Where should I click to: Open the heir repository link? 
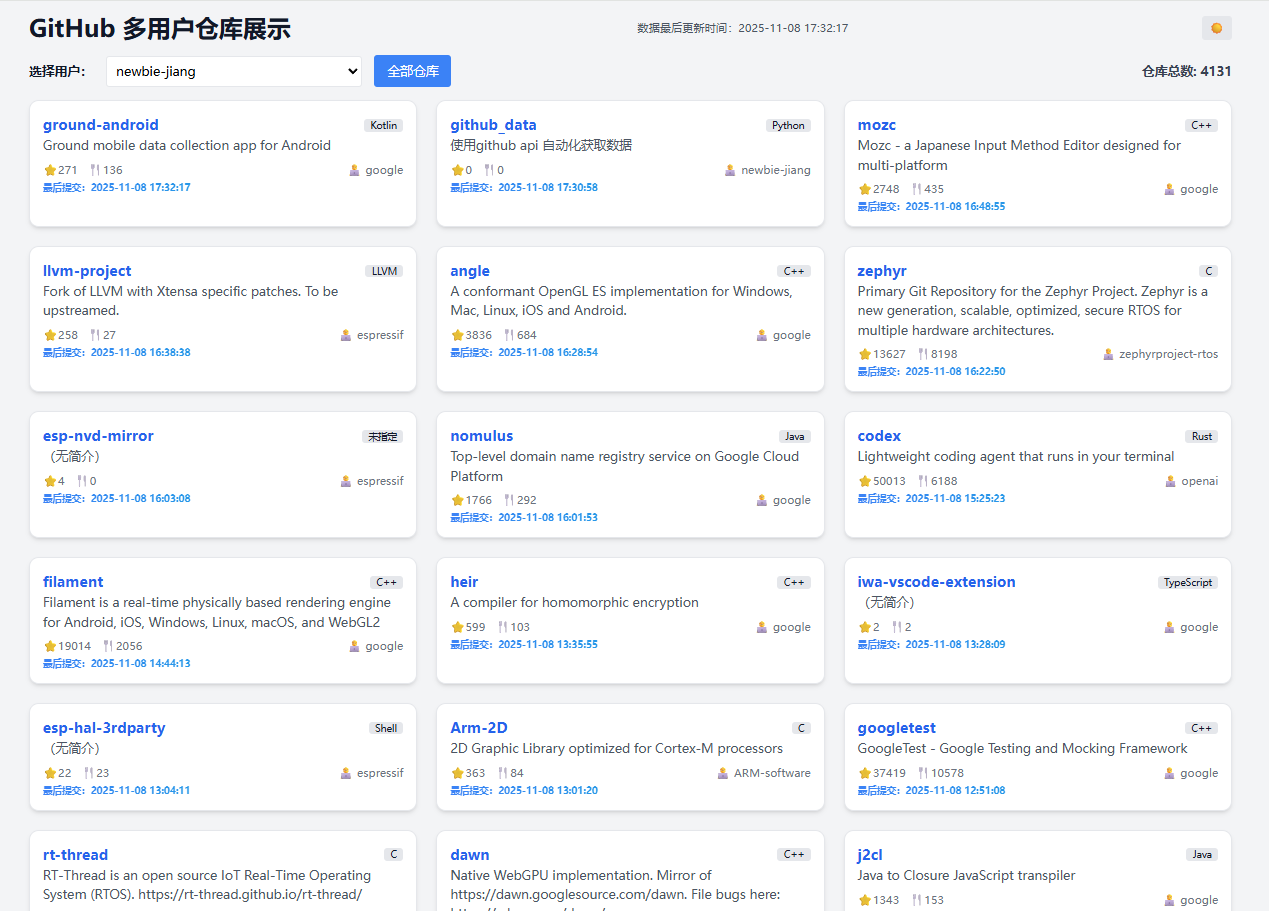click(464, 582)
